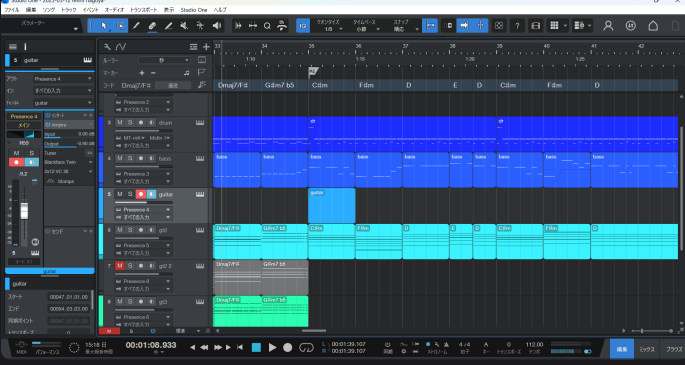The height and width of the screenshot is (365, 685).
Task: Unmute the gt2 2 track
Action: (x=119, y=266)
